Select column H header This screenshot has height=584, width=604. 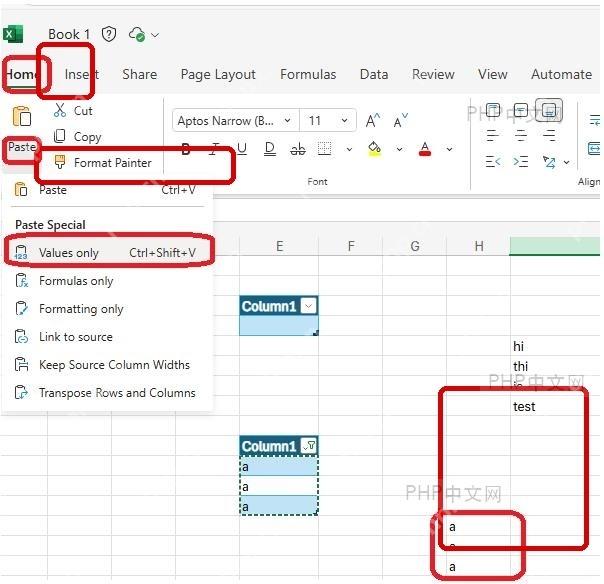[x=478, y=246]
